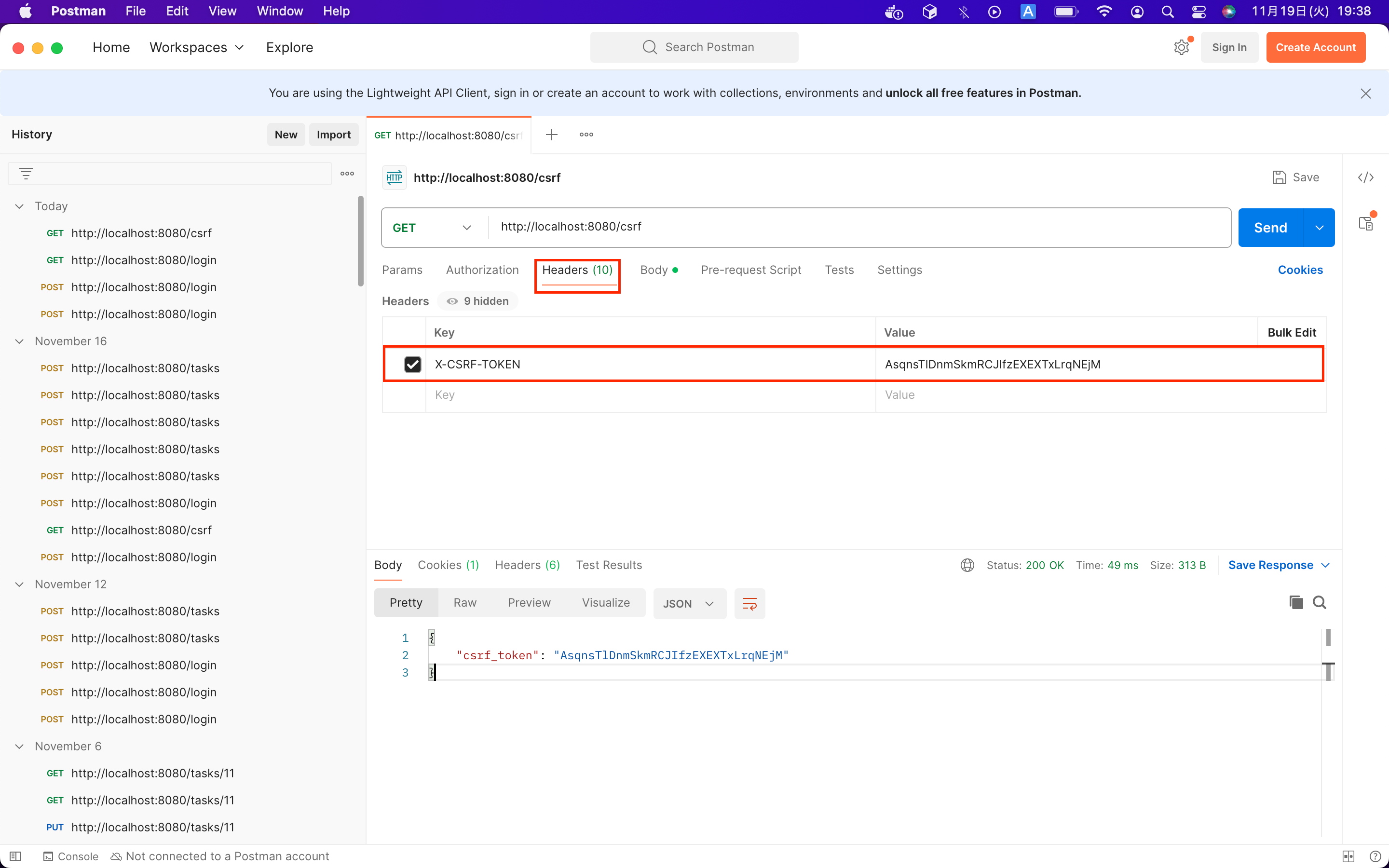Open the GET method dropdown
This screenshot has width=1389, height=868.
[x=432, y=227]
